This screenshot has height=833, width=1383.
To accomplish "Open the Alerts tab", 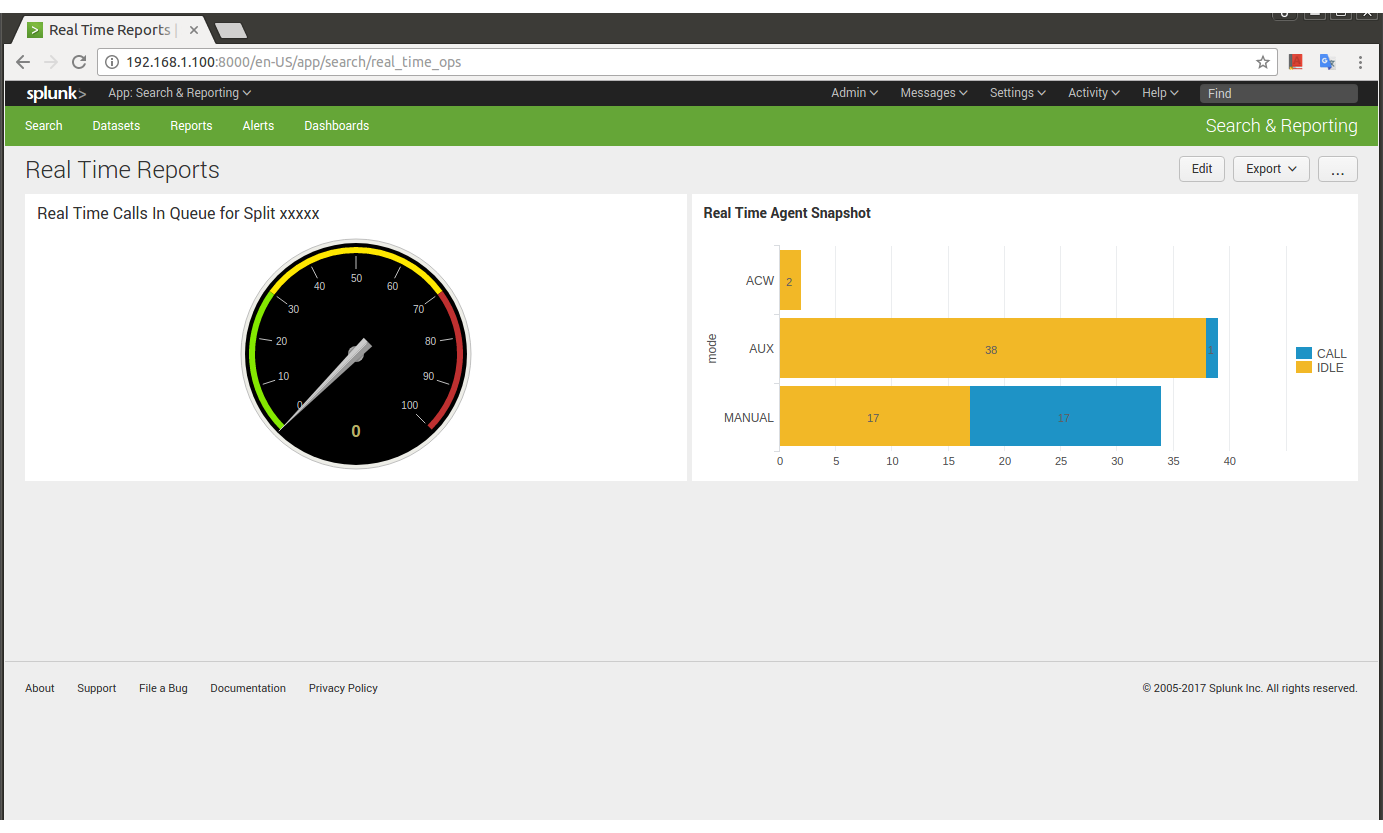I will point(258,126).
